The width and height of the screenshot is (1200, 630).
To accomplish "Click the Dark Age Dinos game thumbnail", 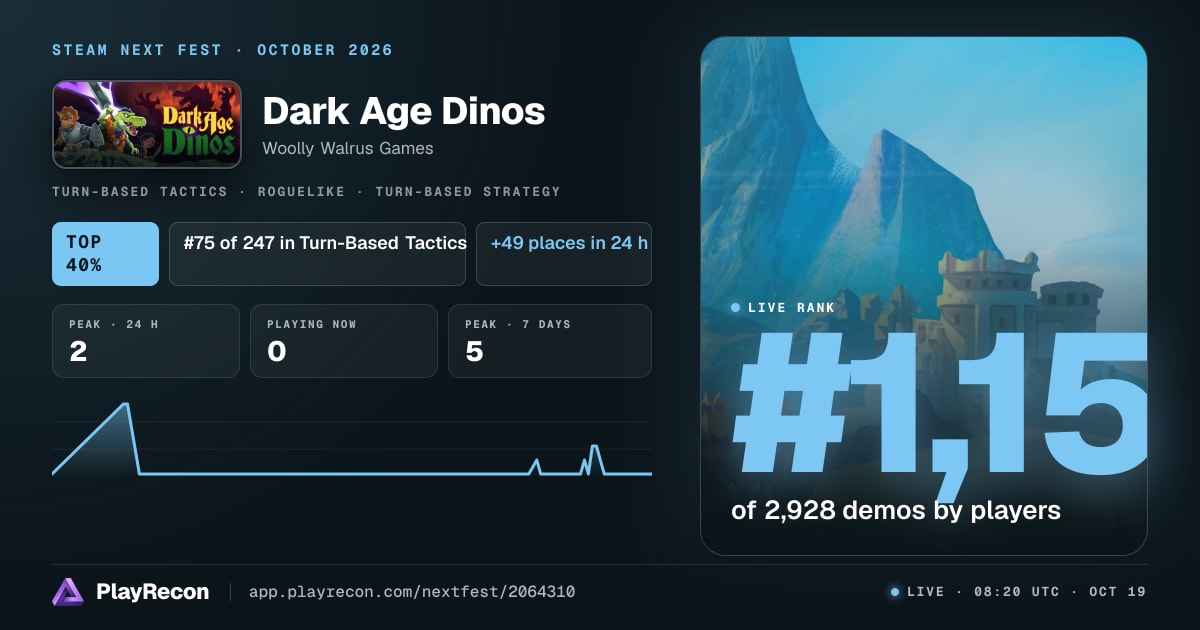I will tap(147, 124).
